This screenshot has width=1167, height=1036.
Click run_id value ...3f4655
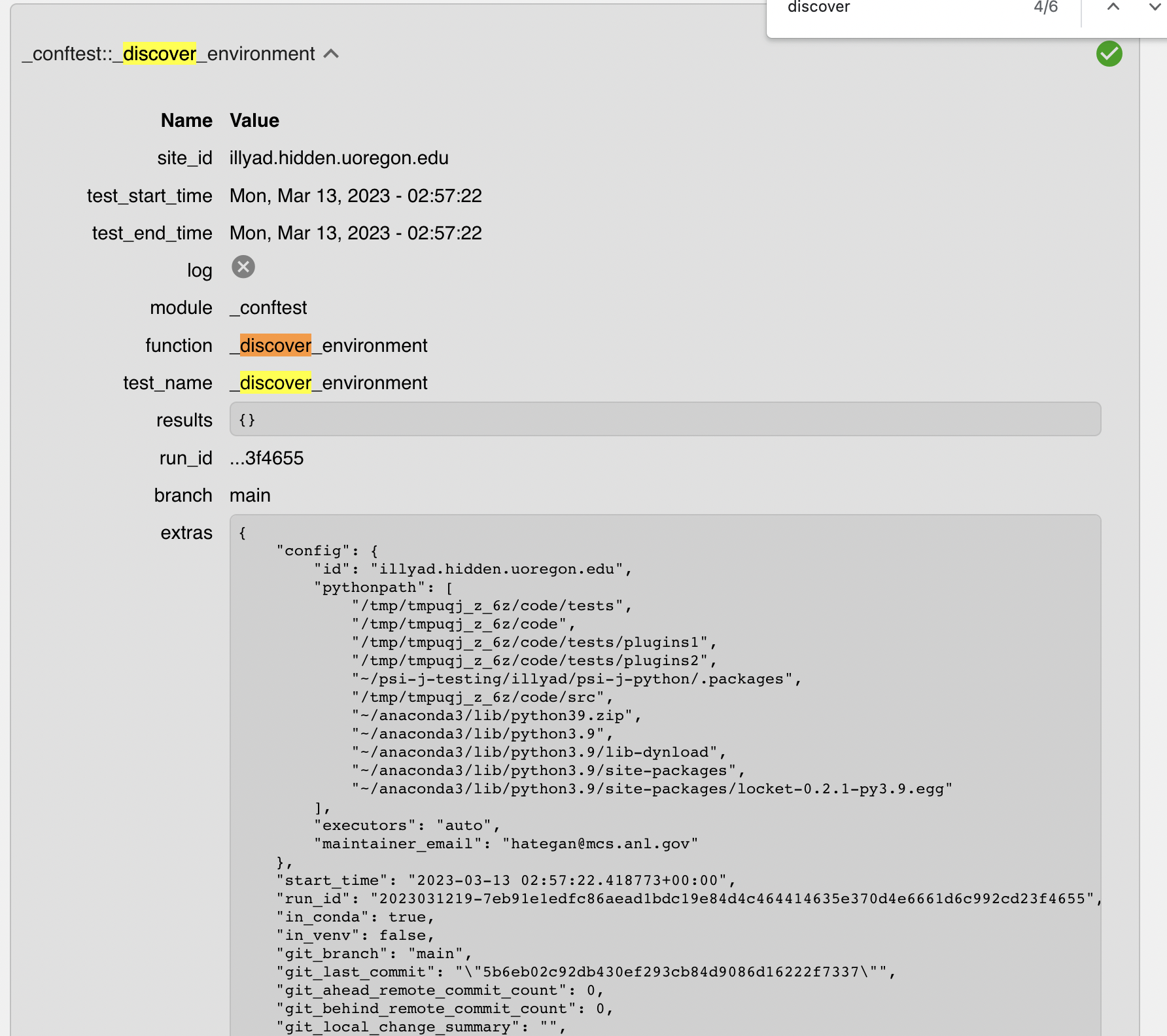click(266, 458)
